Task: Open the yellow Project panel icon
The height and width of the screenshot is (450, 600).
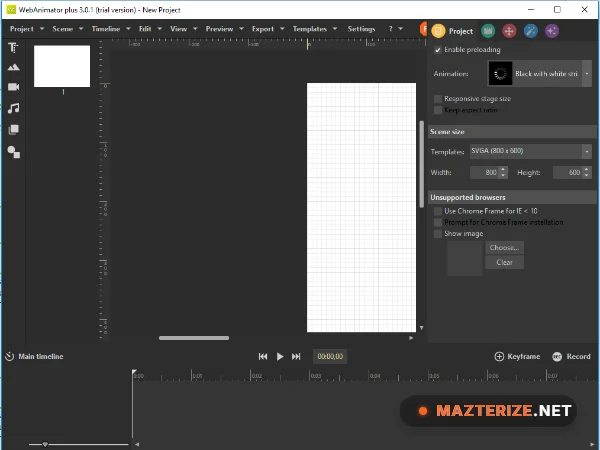Action: click(x=438, y=31)
